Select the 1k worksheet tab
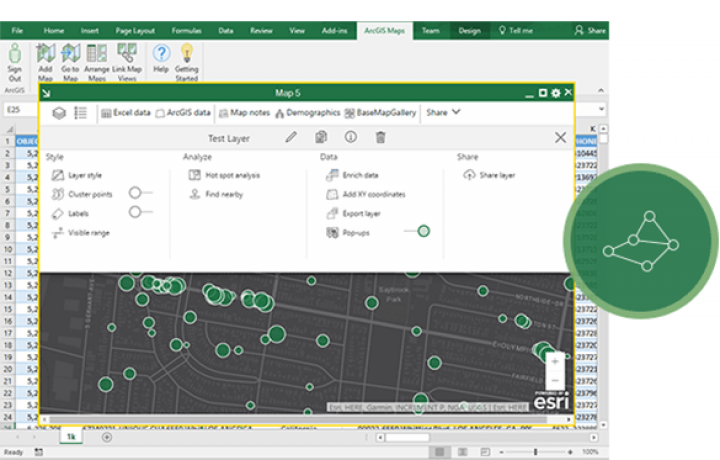The height and width of the screenshot is (460, 720). point(71,437)
